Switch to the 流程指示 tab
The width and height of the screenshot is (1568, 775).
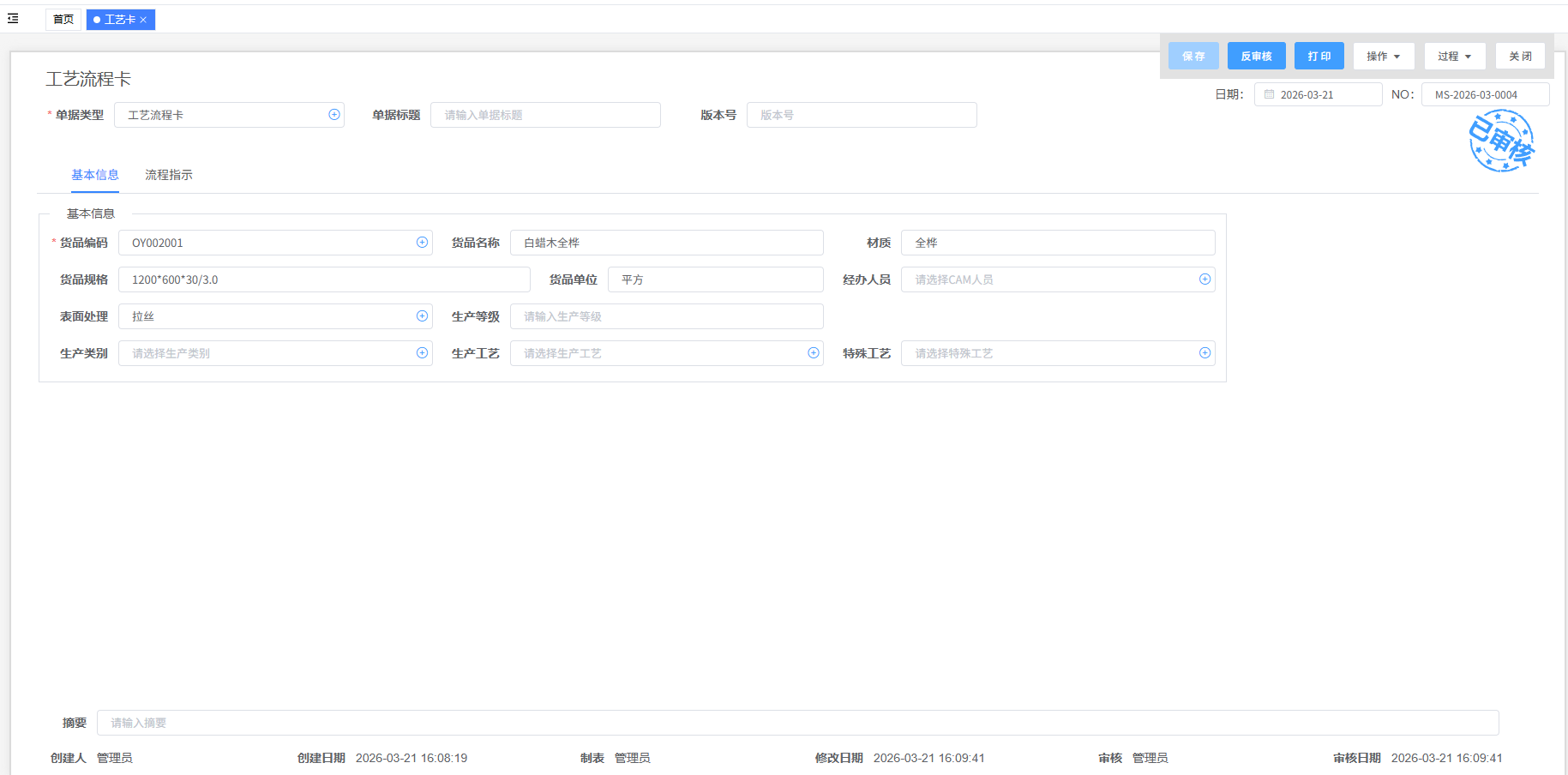168,175
